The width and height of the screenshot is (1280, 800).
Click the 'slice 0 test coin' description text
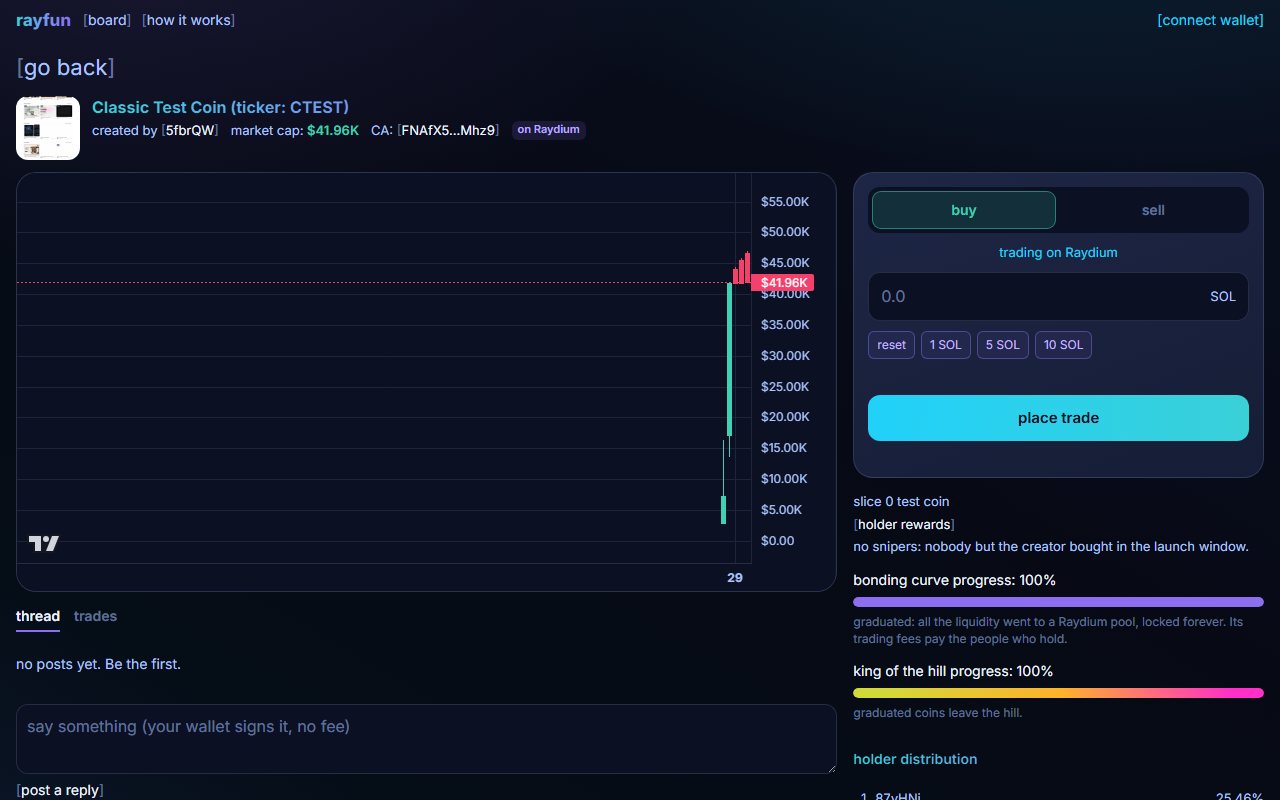[901, 502]
